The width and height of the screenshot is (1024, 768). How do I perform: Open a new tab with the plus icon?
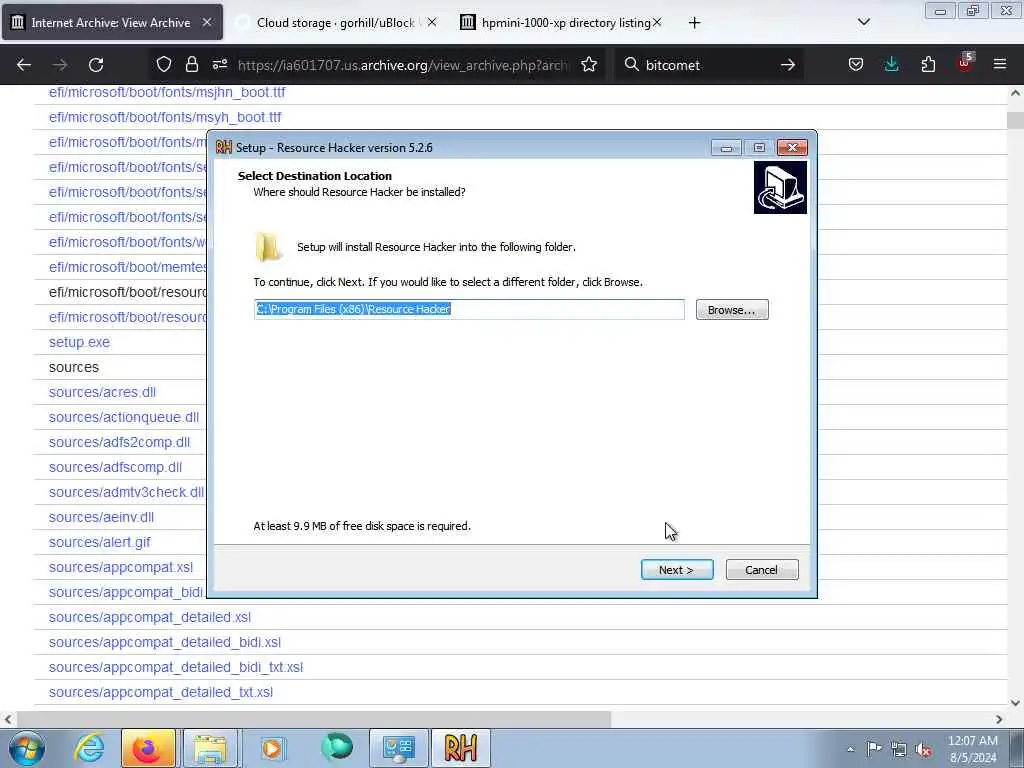[x=694, y=23]
